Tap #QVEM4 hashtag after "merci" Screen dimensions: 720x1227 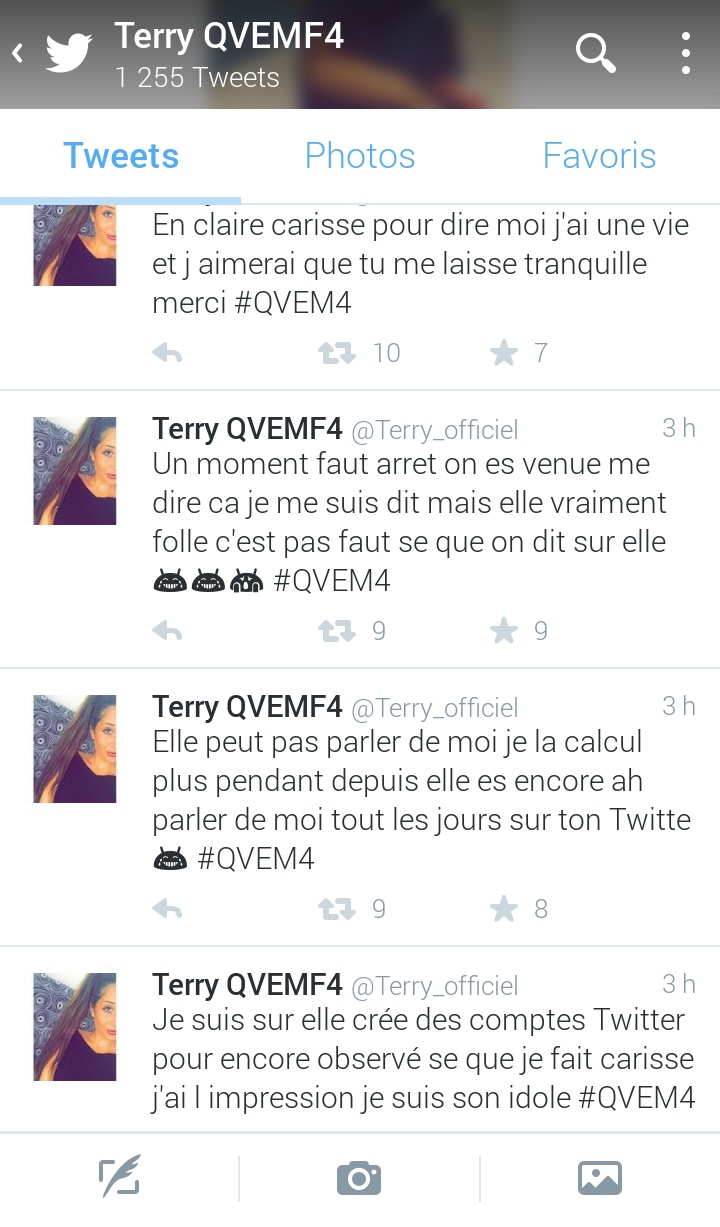[x=293, y=303]
